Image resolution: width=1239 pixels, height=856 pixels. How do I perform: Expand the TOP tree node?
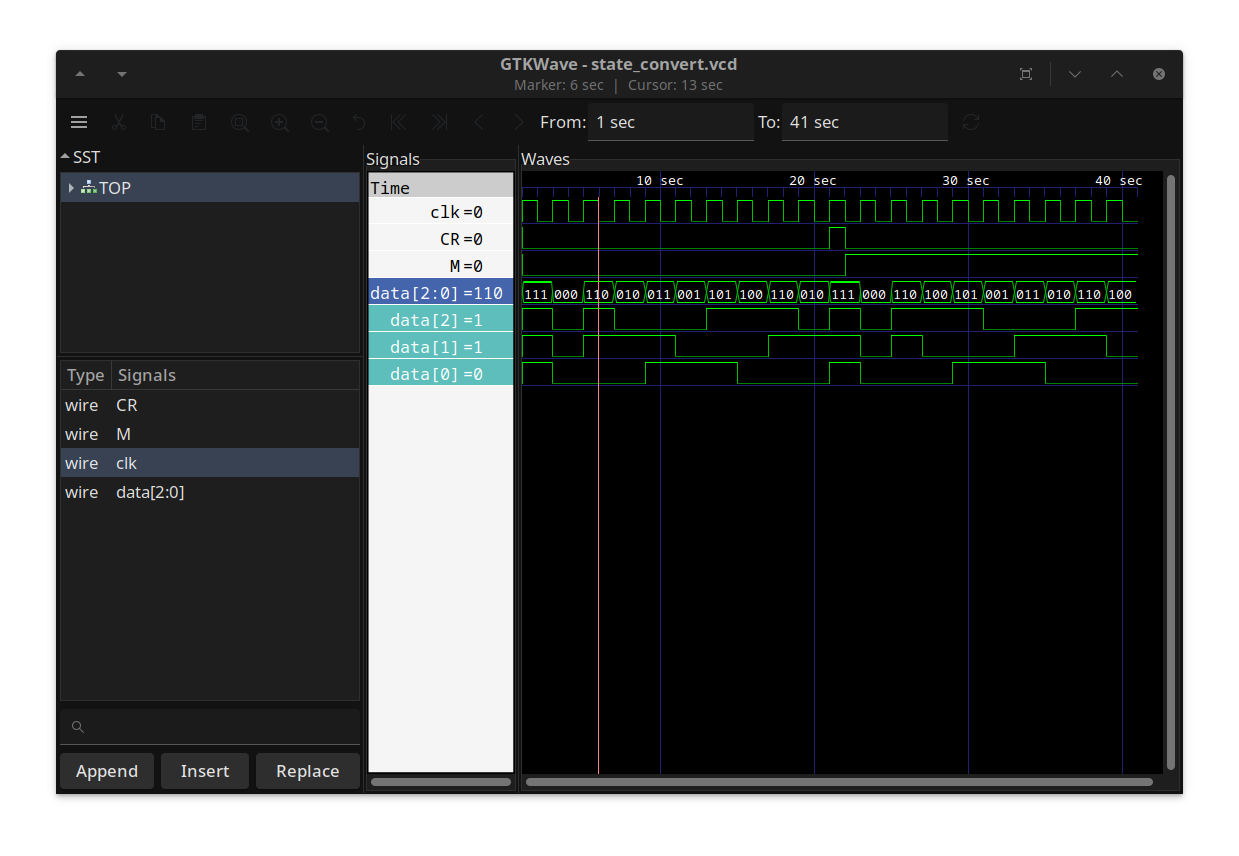[71, 188]
